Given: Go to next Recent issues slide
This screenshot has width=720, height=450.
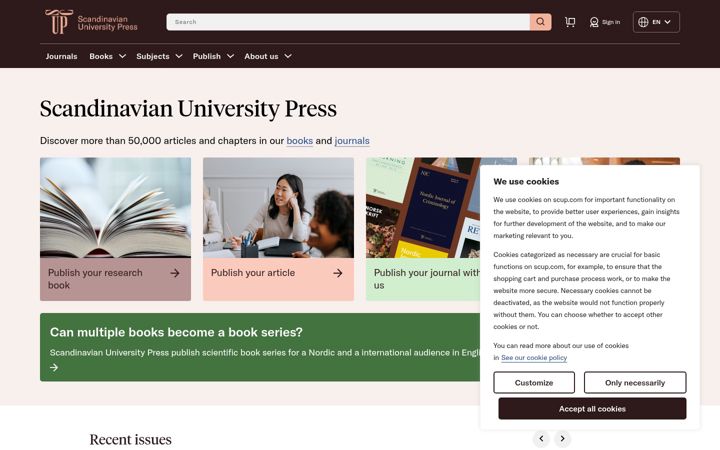Looking at the screenshot, I should [562, 439].
